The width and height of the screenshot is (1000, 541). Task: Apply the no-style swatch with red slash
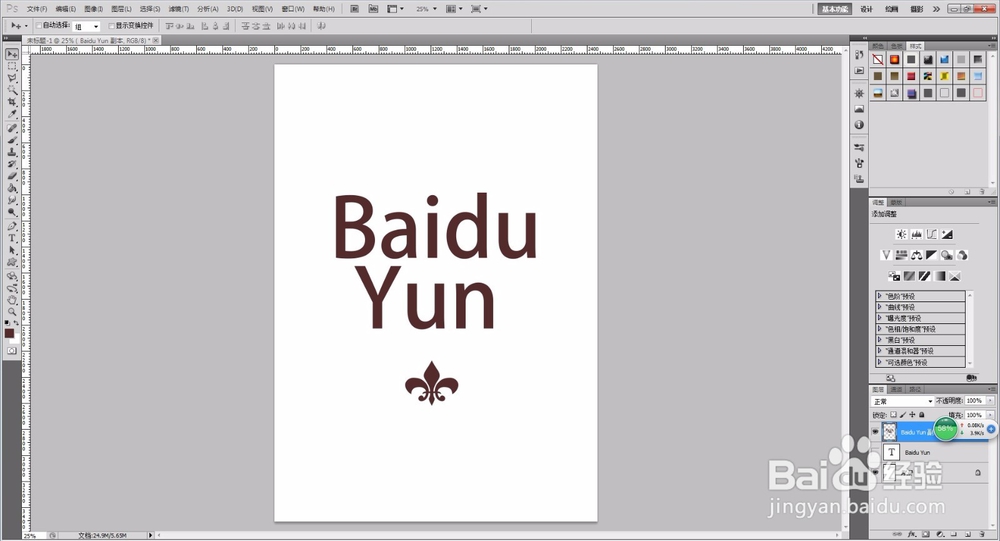[x=878, y=59]
